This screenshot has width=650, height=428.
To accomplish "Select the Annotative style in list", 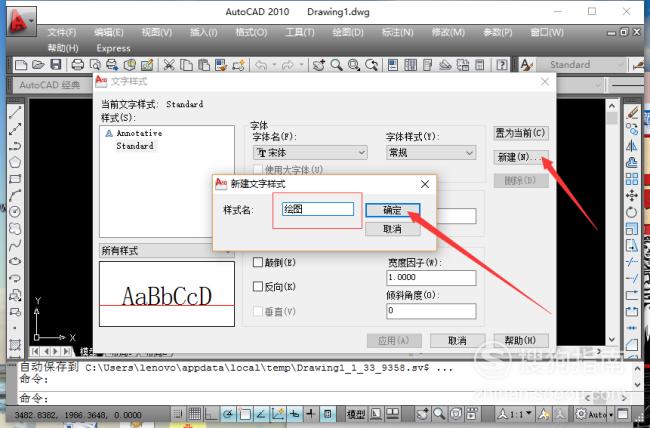I will pyautogui.click(x=139, y=133).
